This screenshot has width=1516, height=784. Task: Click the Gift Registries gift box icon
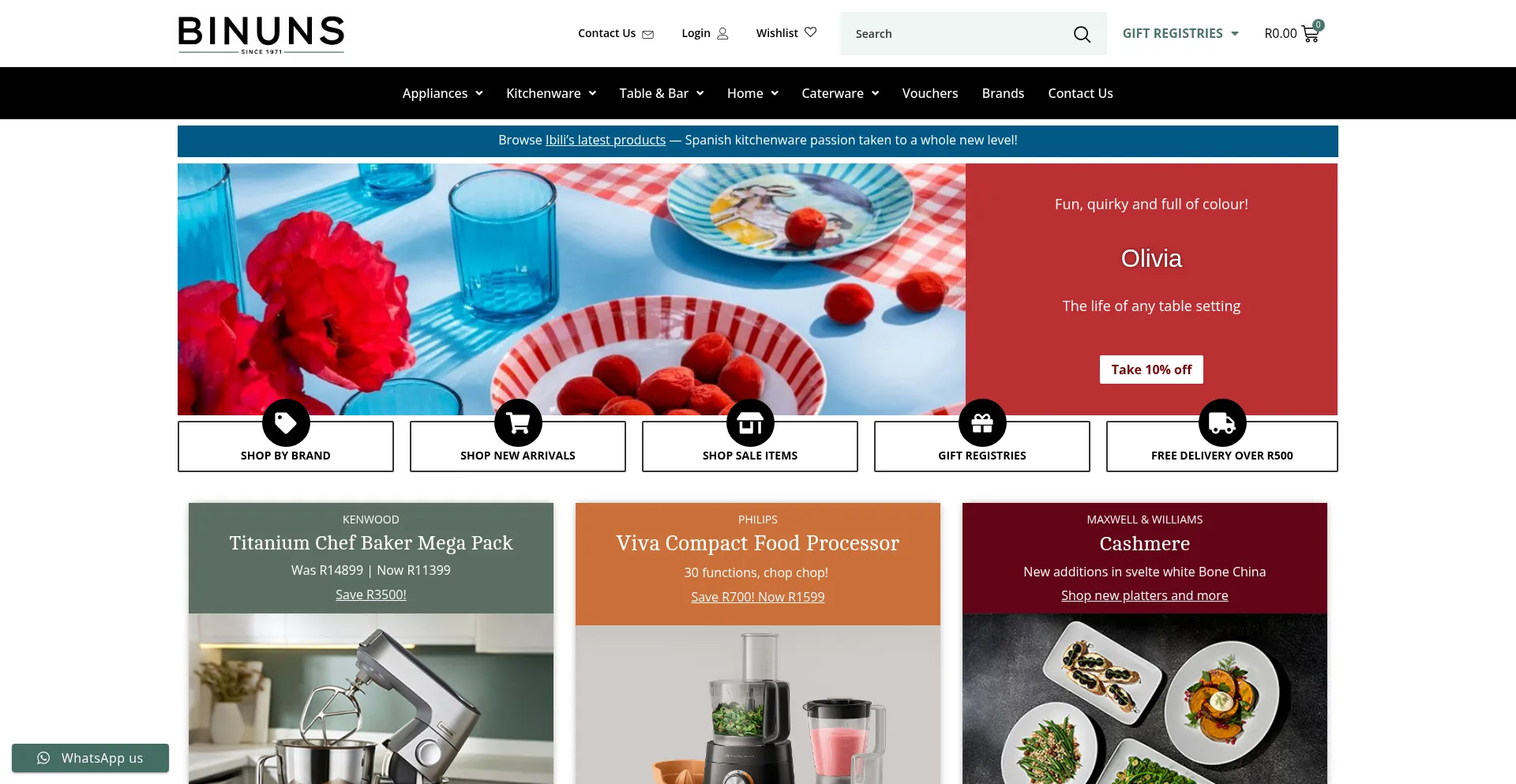tap(982, 423)
